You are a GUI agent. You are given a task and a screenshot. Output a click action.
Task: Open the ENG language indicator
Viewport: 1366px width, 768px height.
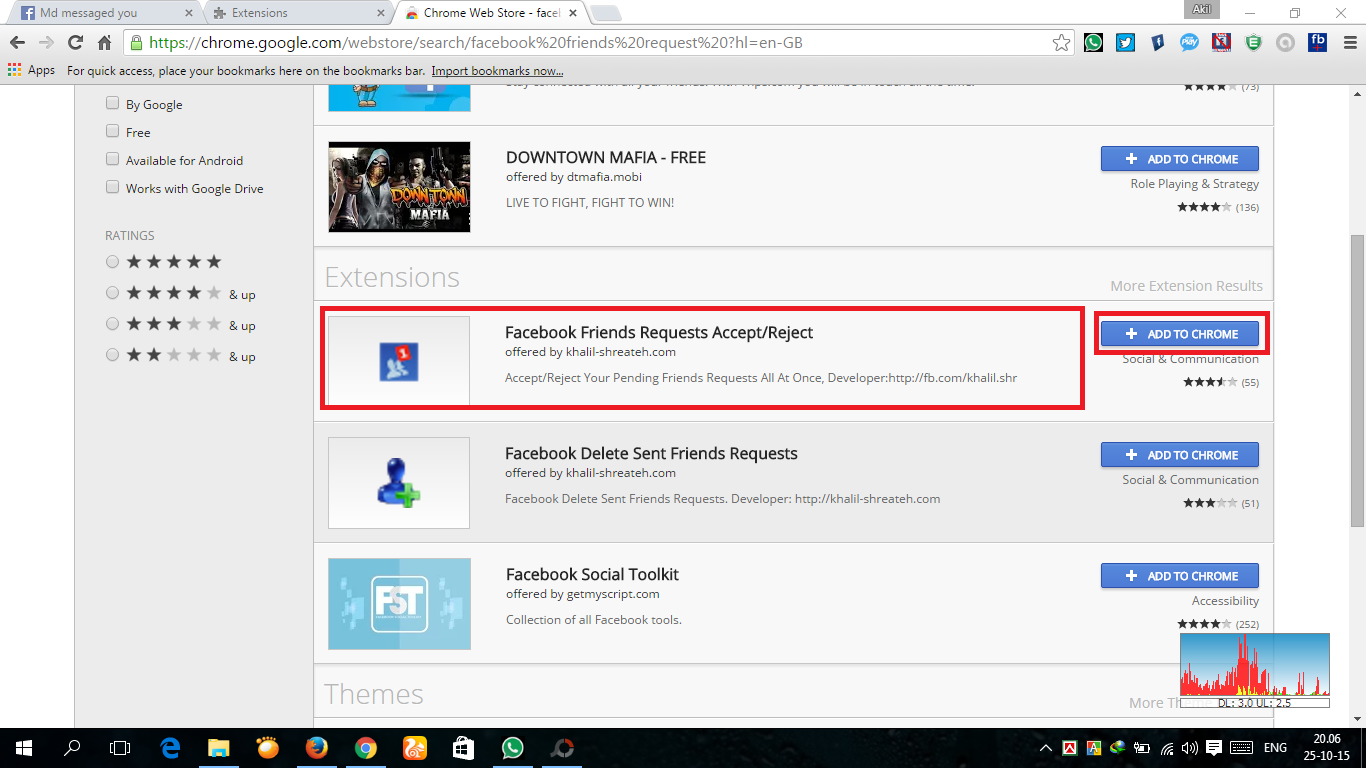point(1275,748)
